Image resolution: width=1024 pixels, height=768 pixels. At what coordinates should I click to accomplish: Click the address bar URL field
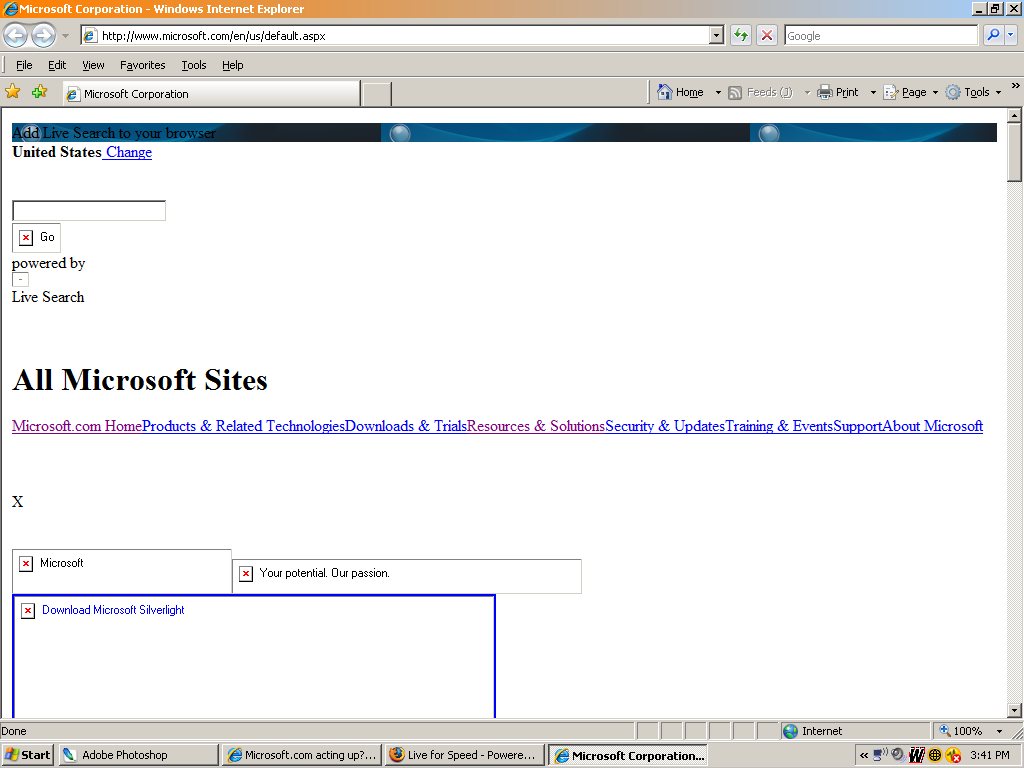(x=395, y=35)
